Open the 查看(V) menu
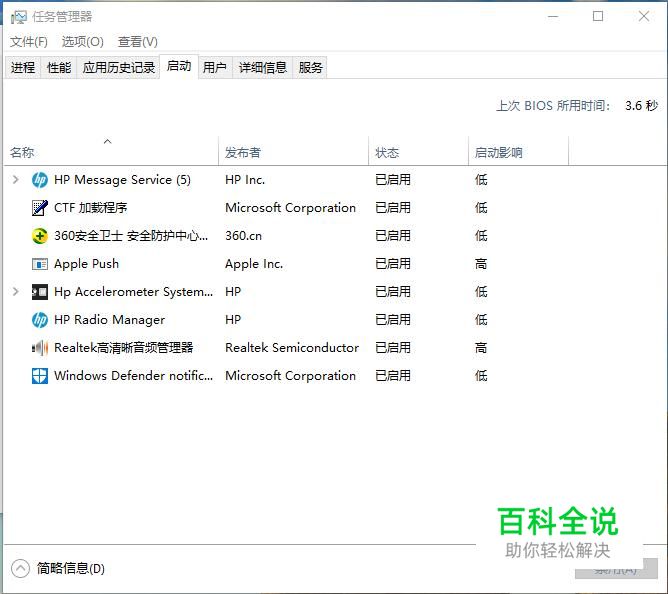The width and height of the screenshot is (668, 594). (x=138, y=42)
